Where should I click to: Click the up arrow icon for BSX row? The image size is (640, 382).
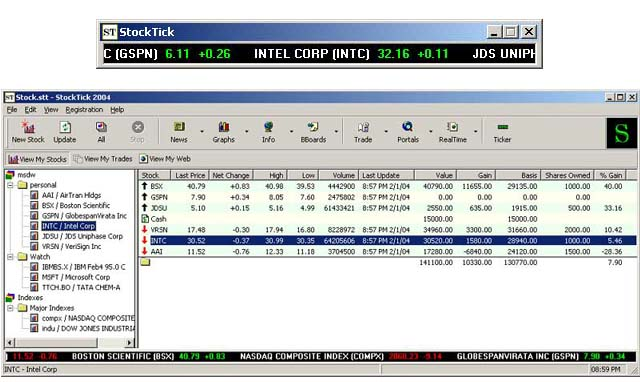click(x=144, y=186)
